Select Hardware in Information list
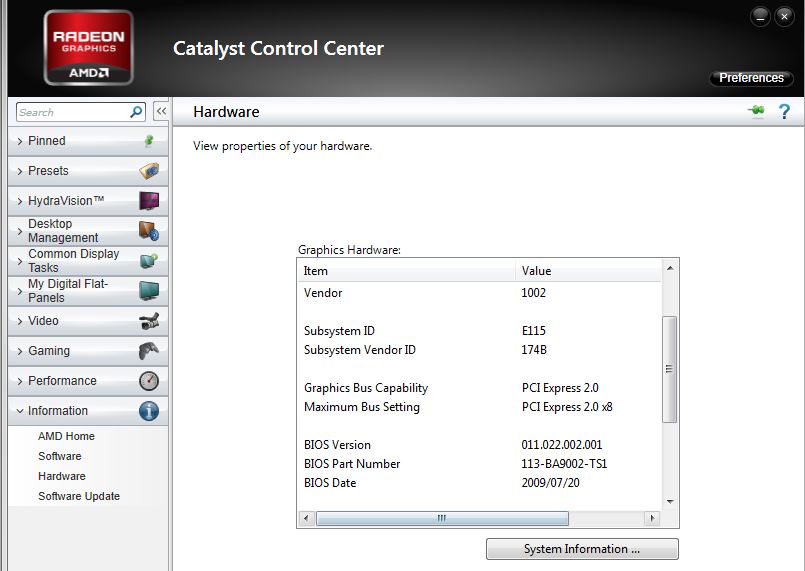This screenshot has height=571, width=805. (x=62, y=476)
